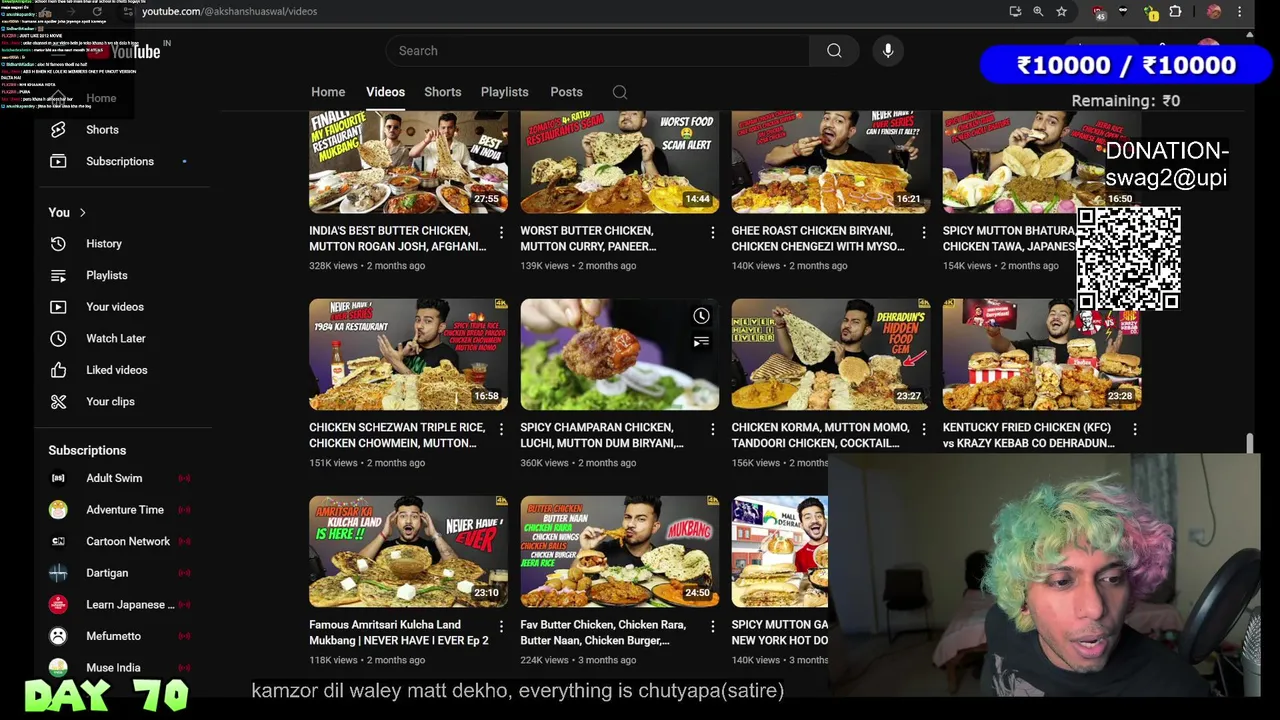Open the 27:55 butter chicken thumbnail
This screenshot has width=1280, height=720.
pos(408,161)
